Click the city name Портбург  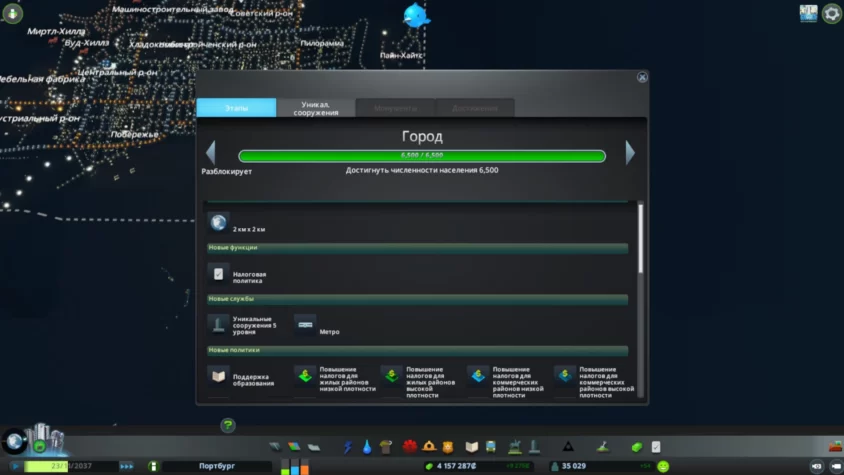coord(217,466)
